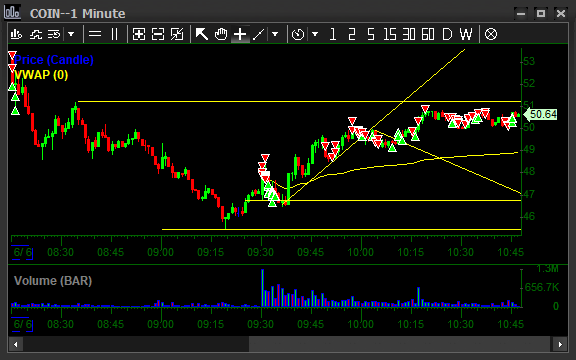Click the reset zoom icon
This screenshot has width=576, height=360.
pyautogui.click(x=177, y=35)
